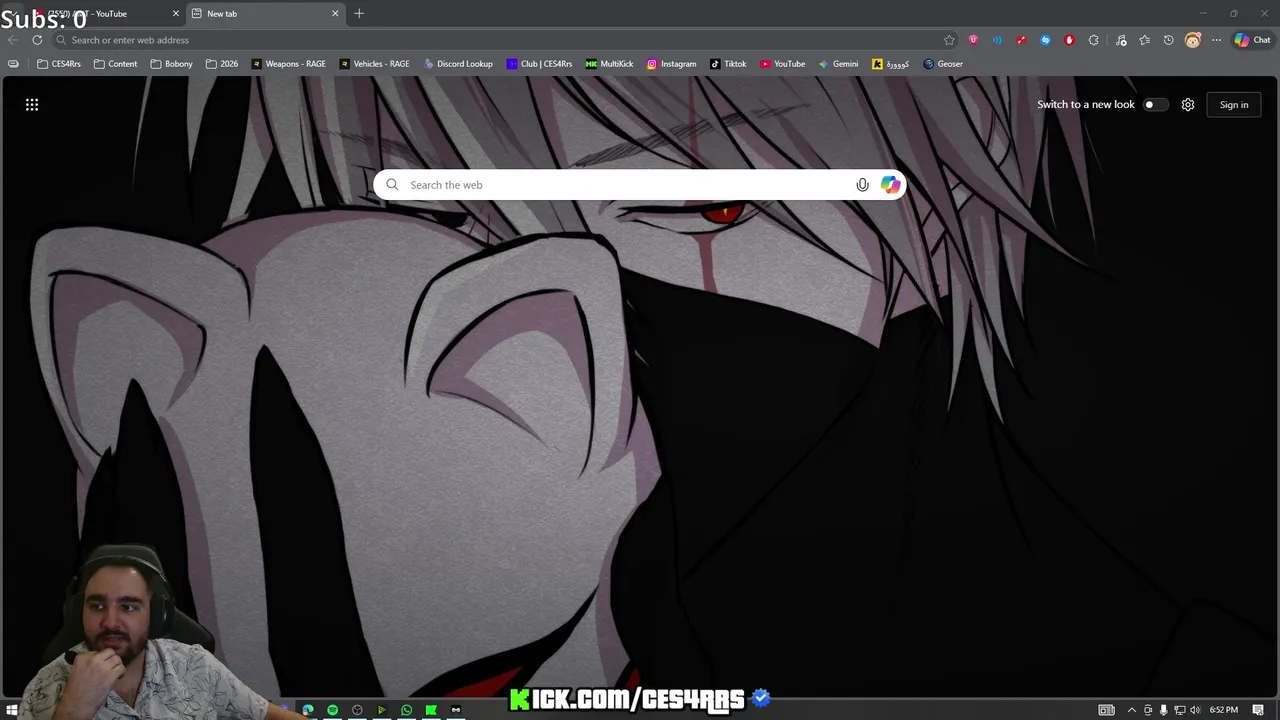Close the YouTube tab

(x=176, y=14)
